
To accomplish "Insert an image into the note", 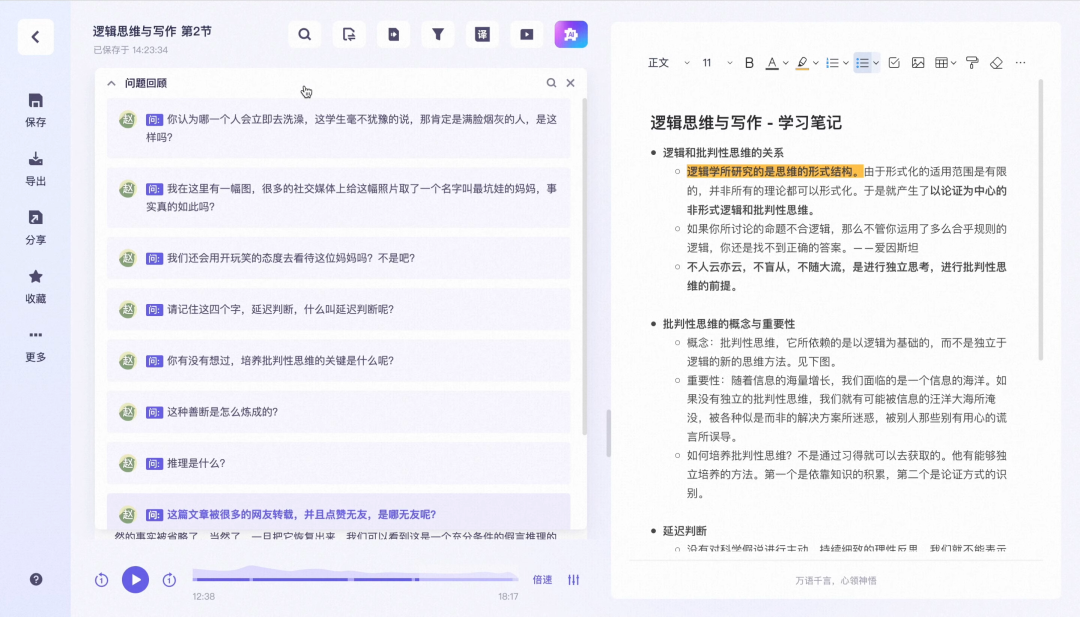I will tap(917, 63).
